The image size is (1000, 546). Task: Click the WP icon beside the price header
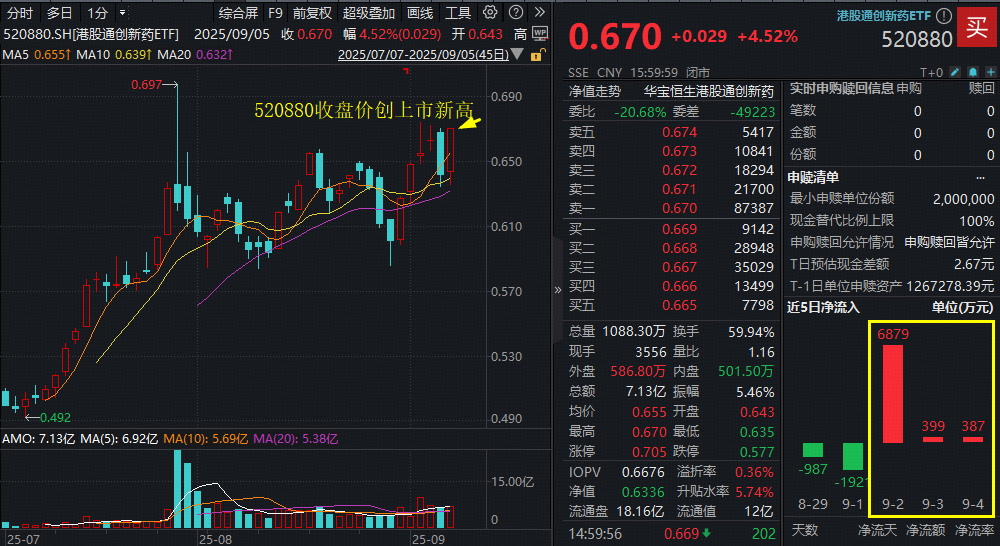coord(540,33)
